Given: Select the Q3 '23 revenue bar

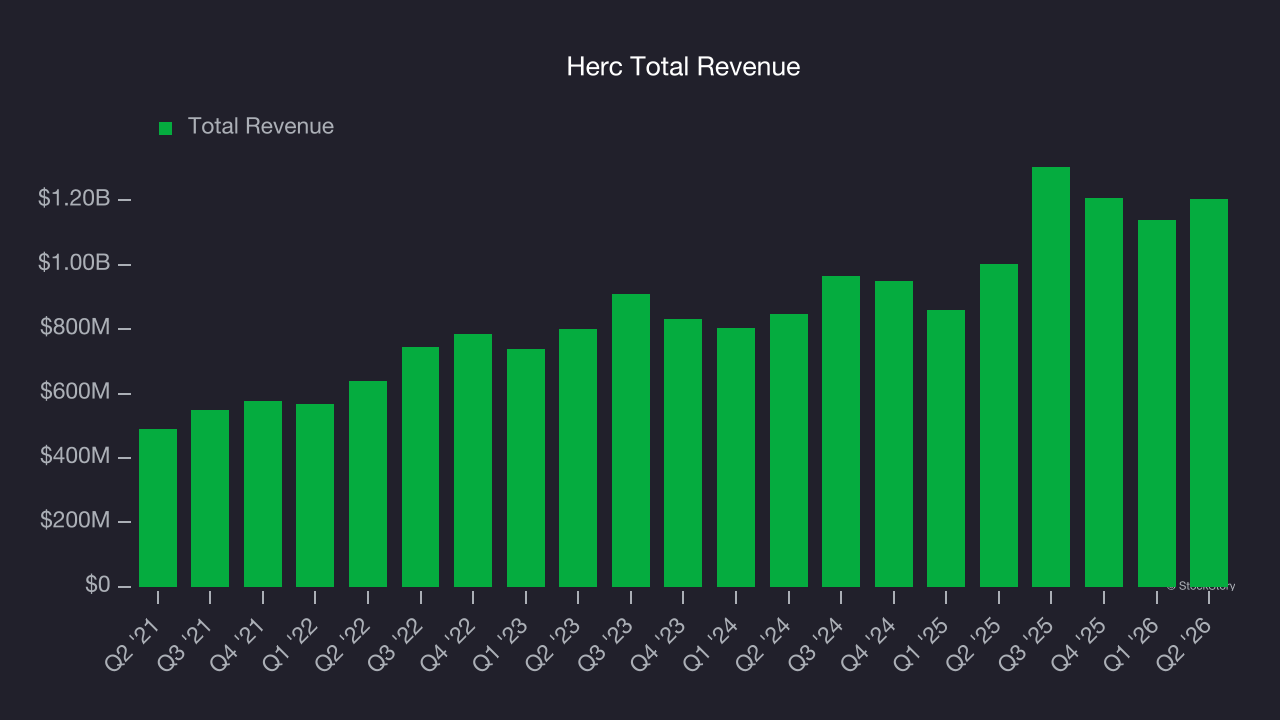Looking at the screenshot, I should click(x=631, y=440).
